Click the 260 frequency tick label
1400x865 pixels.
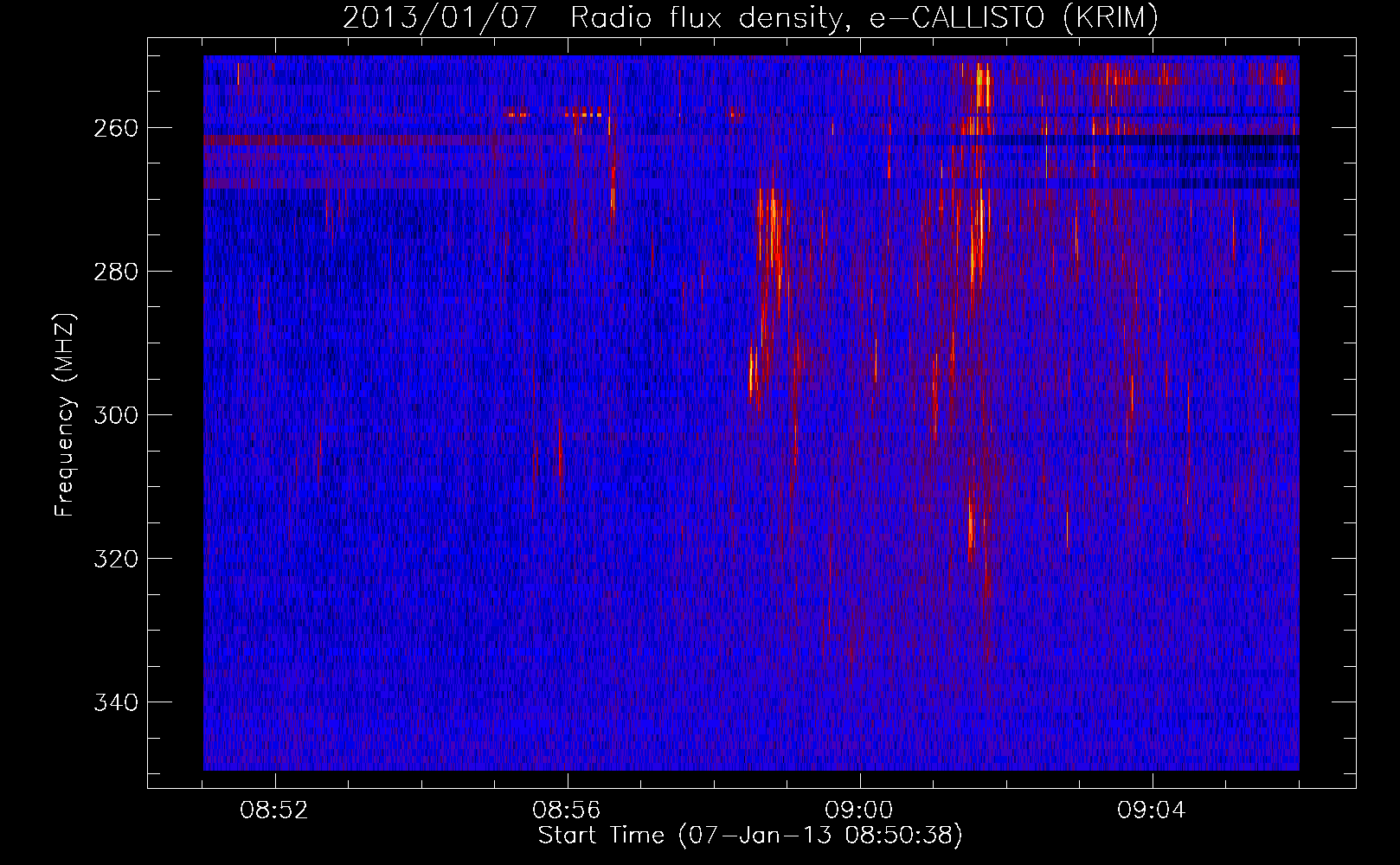click(115, 128)
